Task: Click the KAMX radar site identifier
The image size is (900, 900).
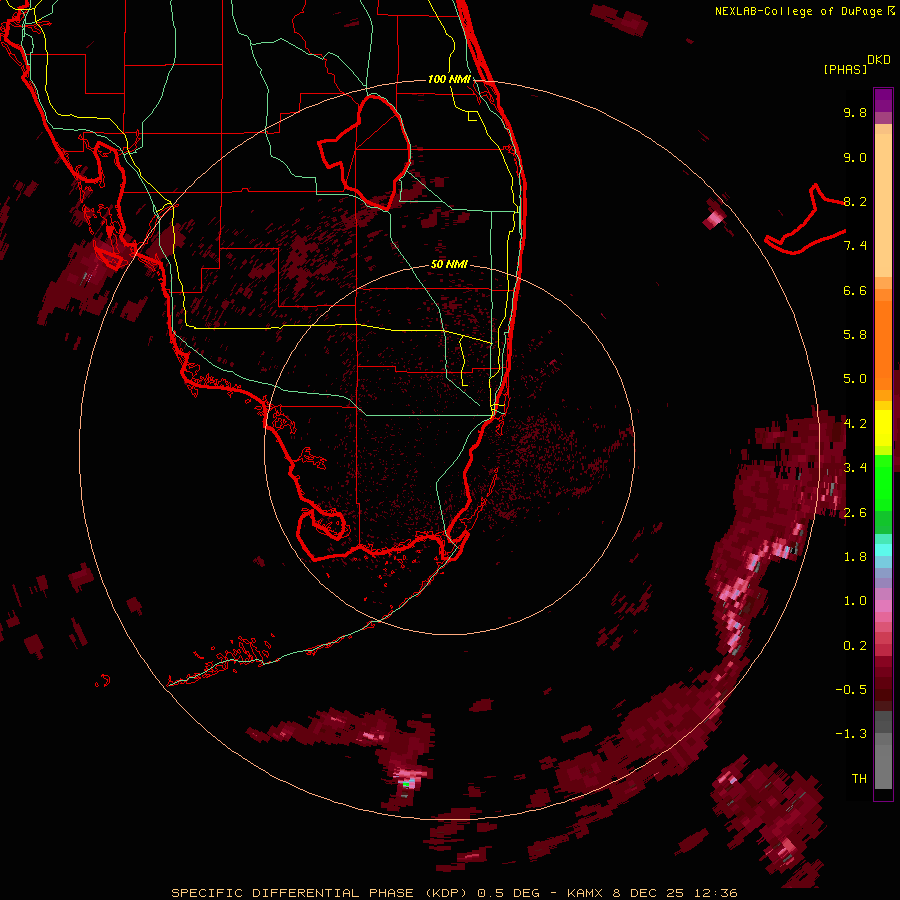Action: 587,893
